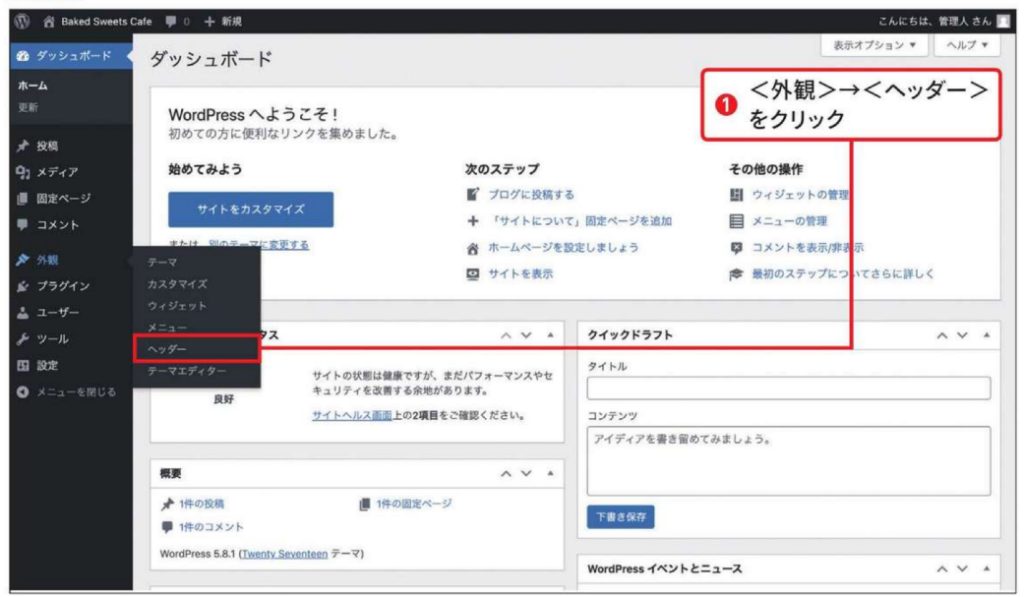Select ヘッダー in the 外観 submenu
Screen dimensions: 1024x597
tap(167, 349)
